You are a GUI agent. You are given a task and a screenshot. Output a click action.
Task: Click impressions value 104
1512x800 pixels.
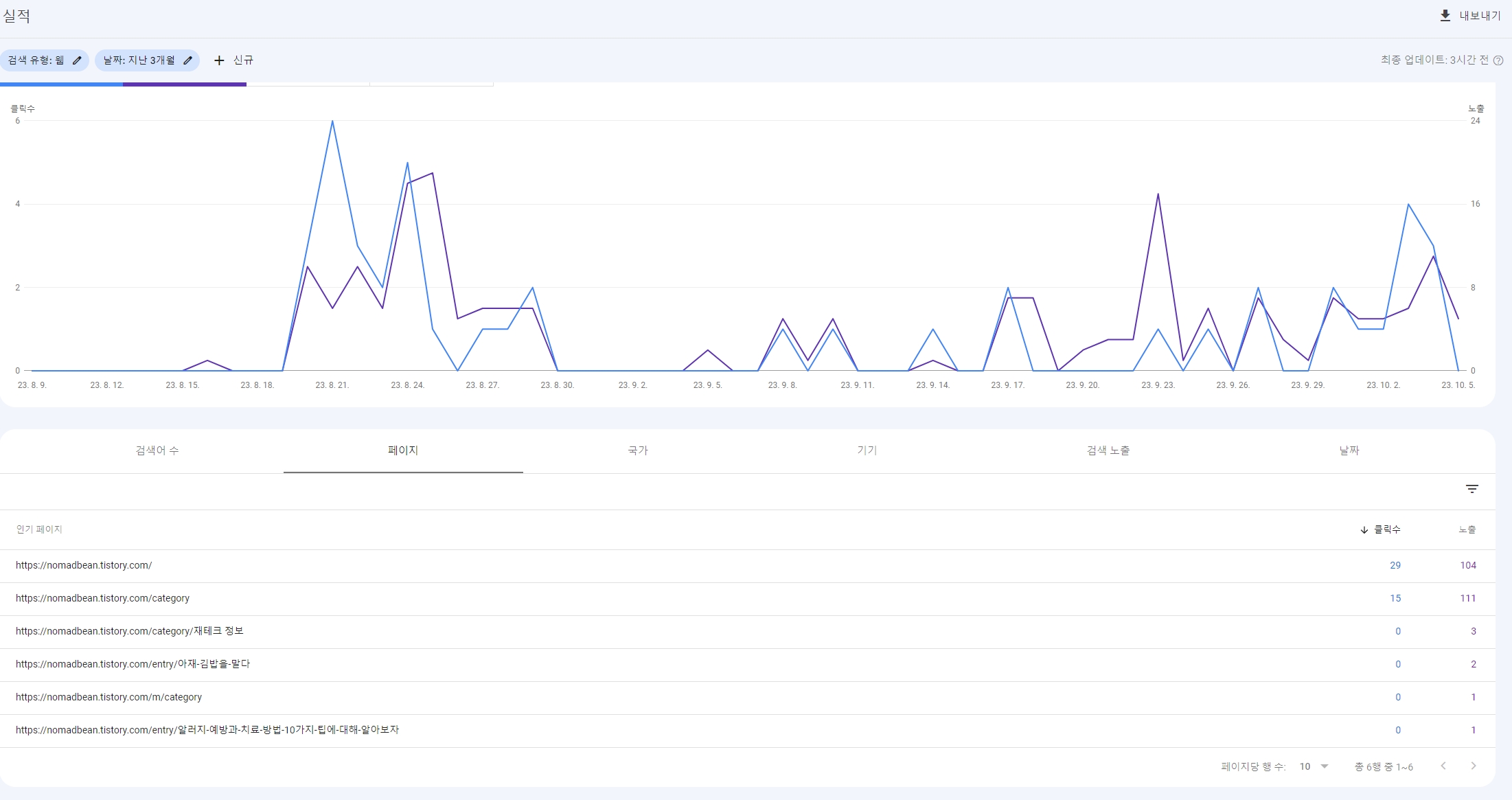pyautogui.click(x=1468, y=566)
